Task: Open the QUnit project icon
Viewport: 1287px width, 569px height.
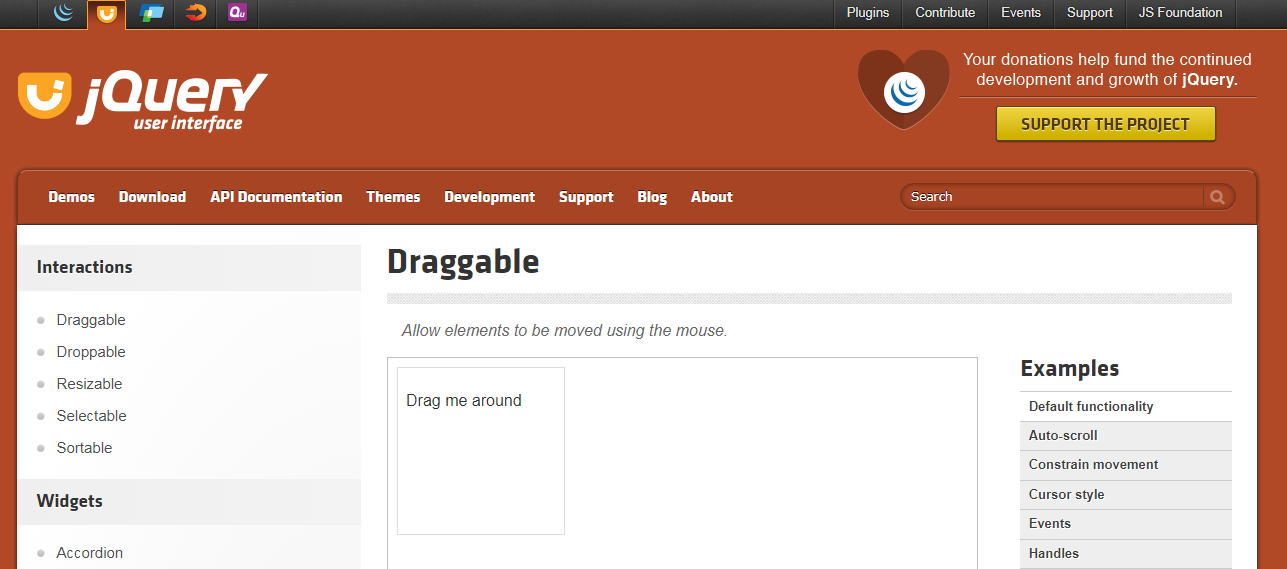Action: pyautogui.click(x=237, y=13)
